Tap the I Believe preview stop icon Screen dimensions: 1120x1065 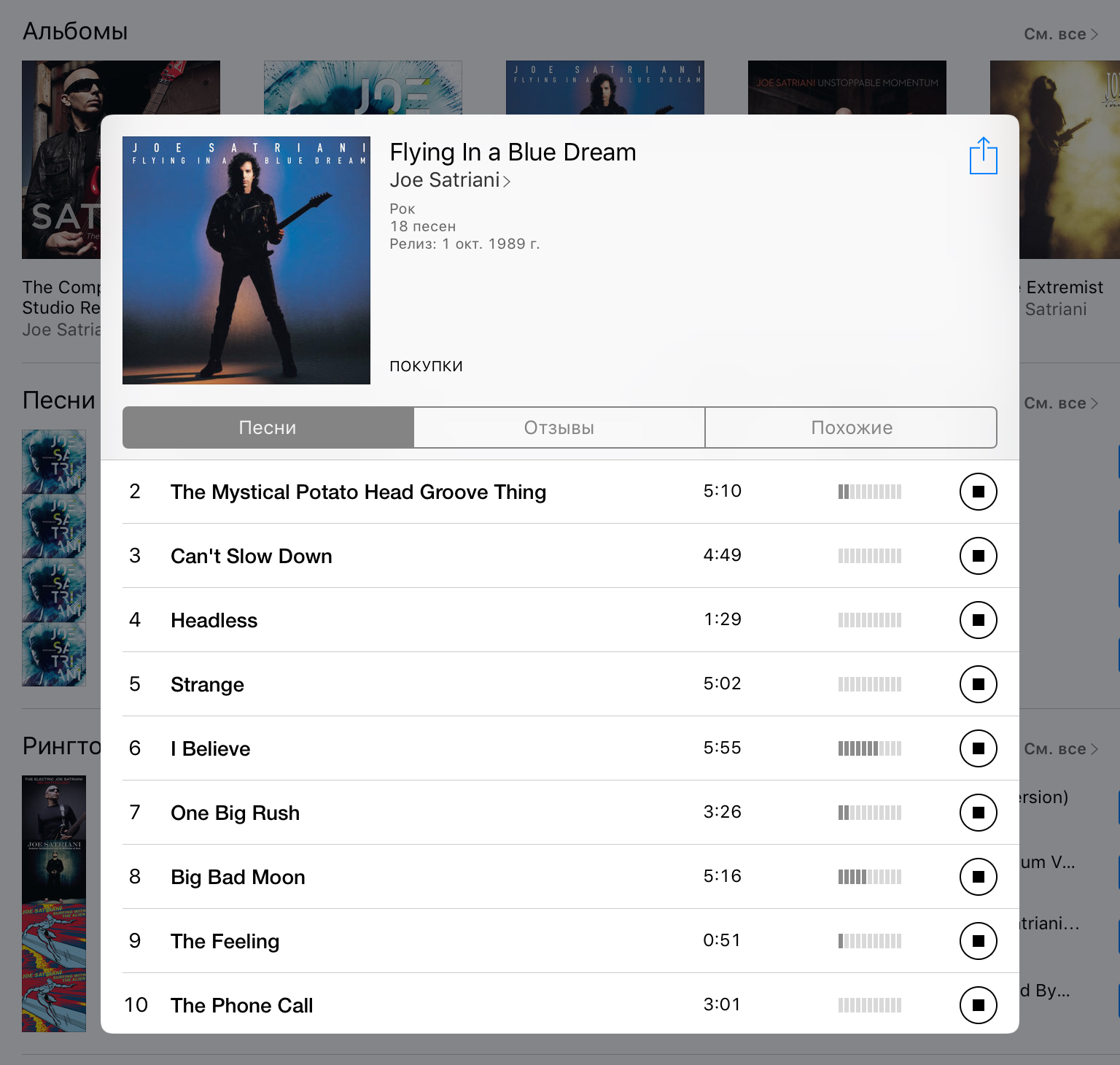click(x=979, y=748)
